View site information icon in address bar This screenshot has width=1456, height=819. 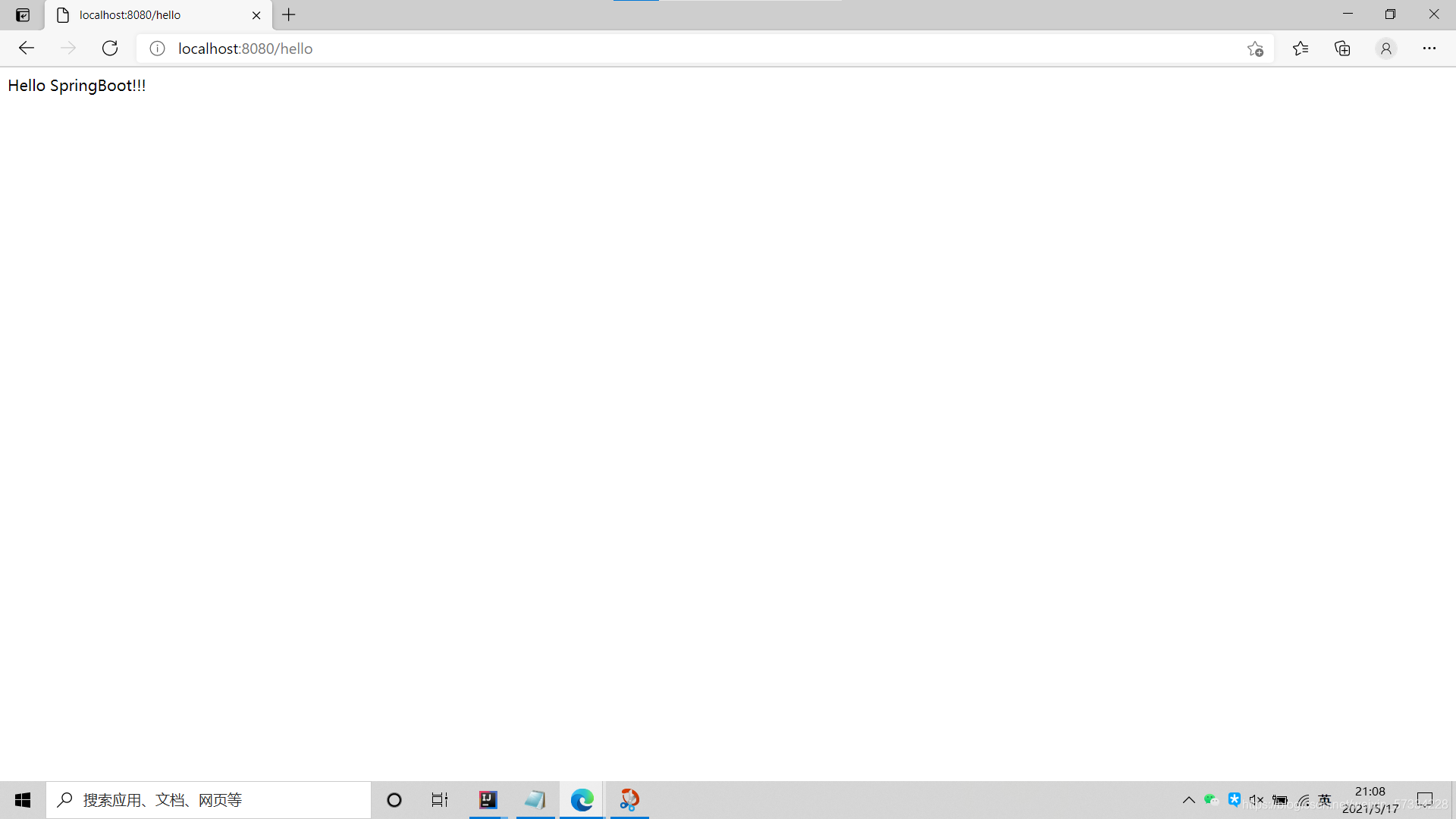157,49
